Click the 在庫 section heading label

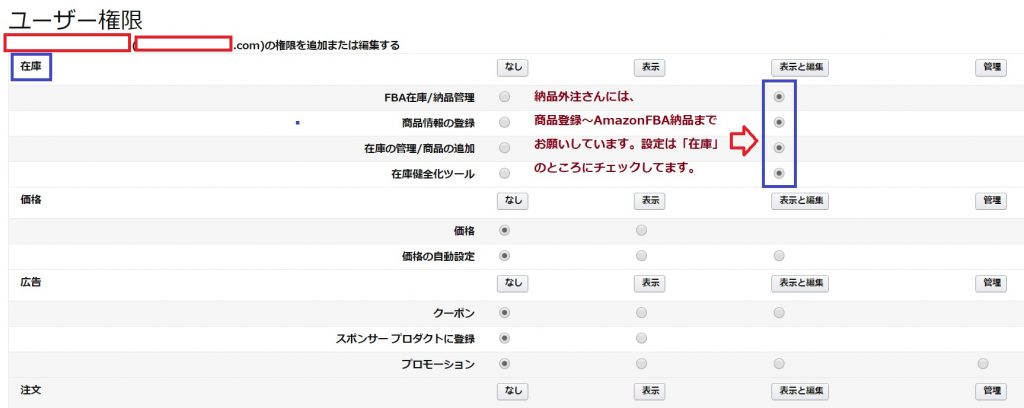pos(31,67)
